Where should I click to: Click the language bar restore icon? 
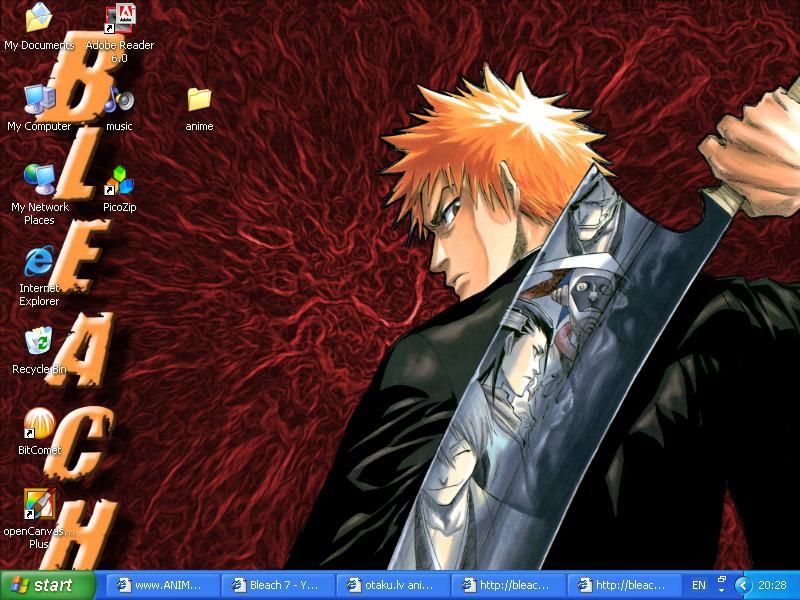pos(722,580)
